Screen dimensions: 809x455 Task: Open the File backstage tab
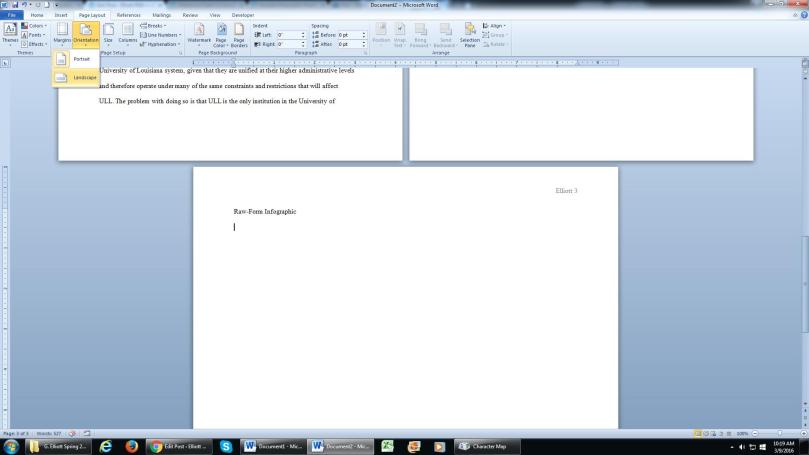[x=12, y=15]
